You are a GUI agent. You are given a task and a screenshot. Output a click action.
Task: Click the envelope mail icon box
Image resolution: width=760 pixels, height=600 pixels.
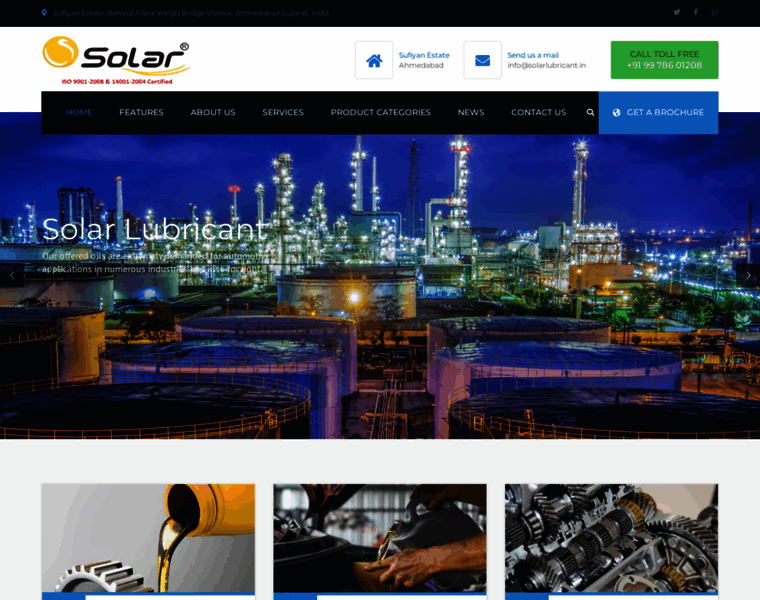point(482,60)
